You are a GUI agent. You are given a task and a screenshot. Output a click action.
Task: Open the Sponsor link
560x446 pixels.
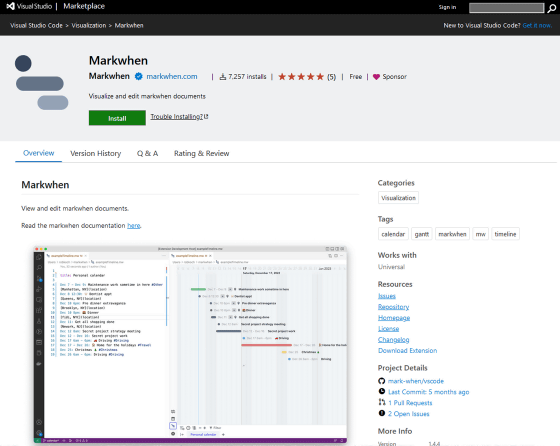pyautogui.click(x=394, y=76)
